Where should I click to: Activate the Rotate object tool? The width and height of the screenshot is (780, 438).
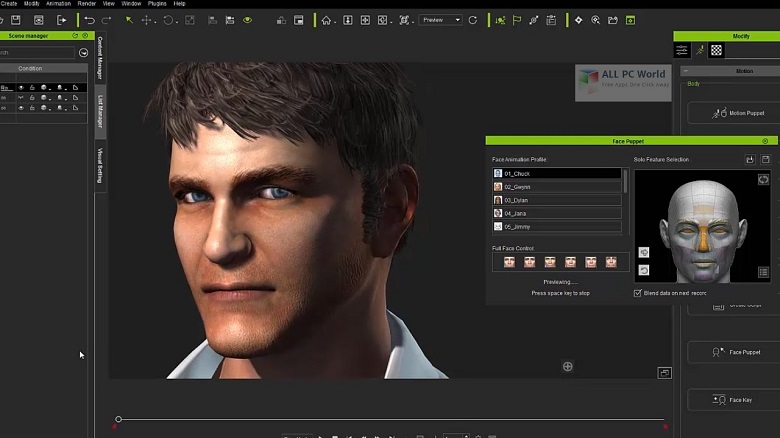pos(169,20)
